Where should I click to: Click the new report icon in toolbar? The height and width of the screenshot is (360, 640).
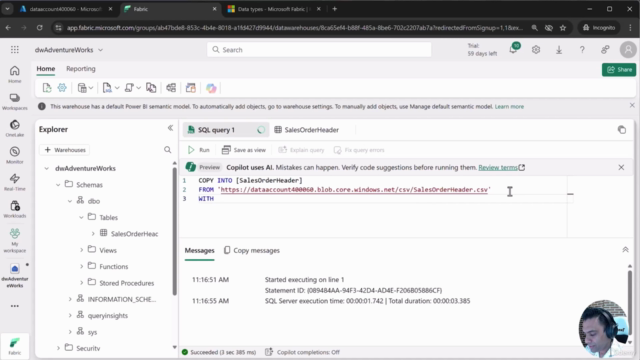click(191, 88)
